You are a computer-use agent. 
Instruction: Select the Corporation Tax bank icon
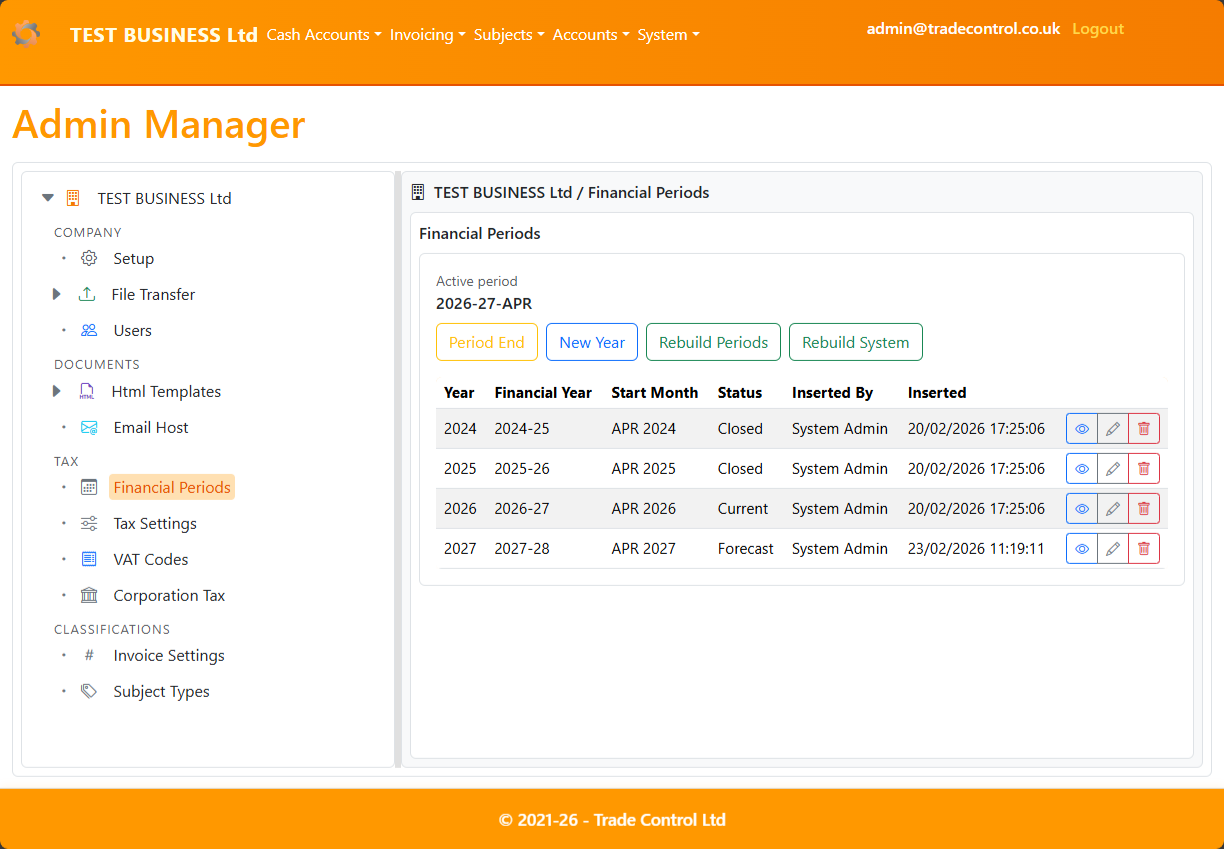pyautogui.click(x=88, y=595)
